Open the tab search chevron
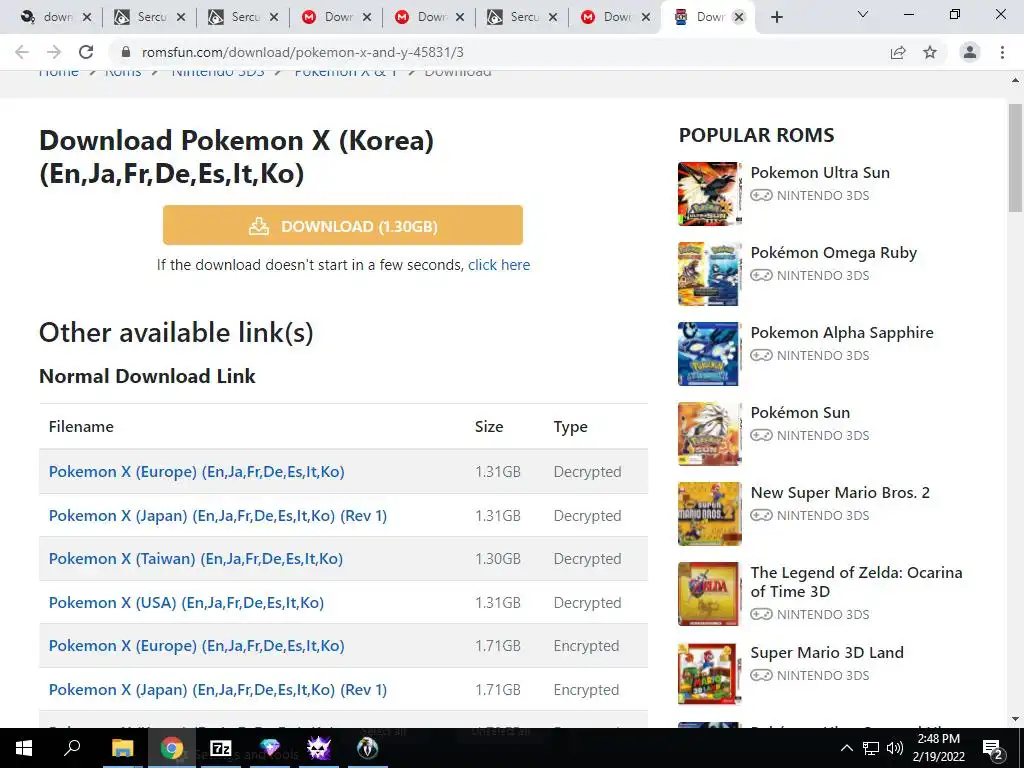This screenshot has height=768, width=1024. click(863, 14)
